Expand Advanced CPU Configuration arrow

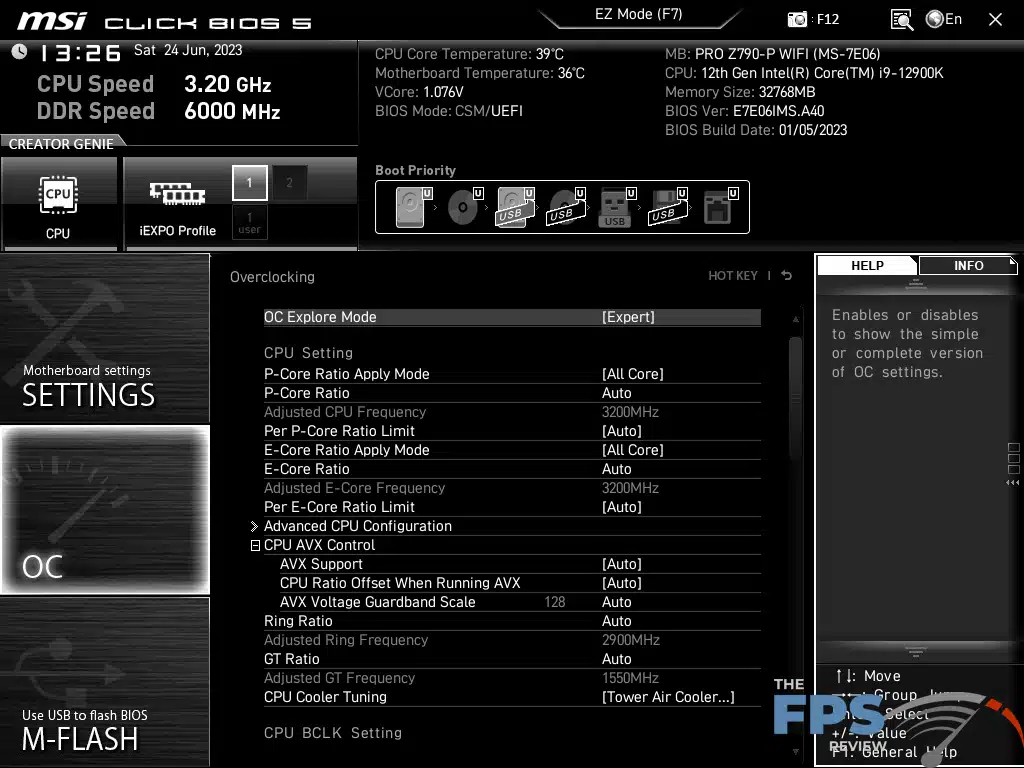pos(255,526)
